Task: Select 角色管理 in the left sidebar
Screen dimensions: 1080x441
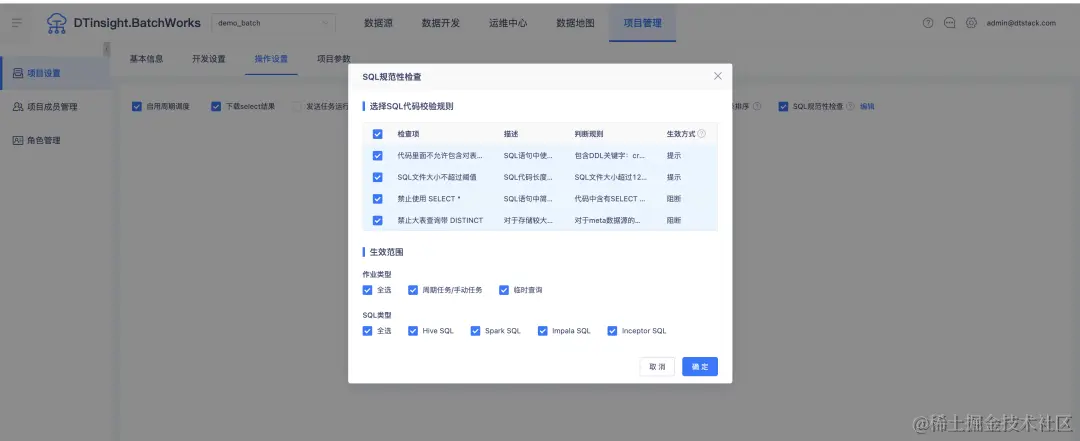Action: (43, 141)
